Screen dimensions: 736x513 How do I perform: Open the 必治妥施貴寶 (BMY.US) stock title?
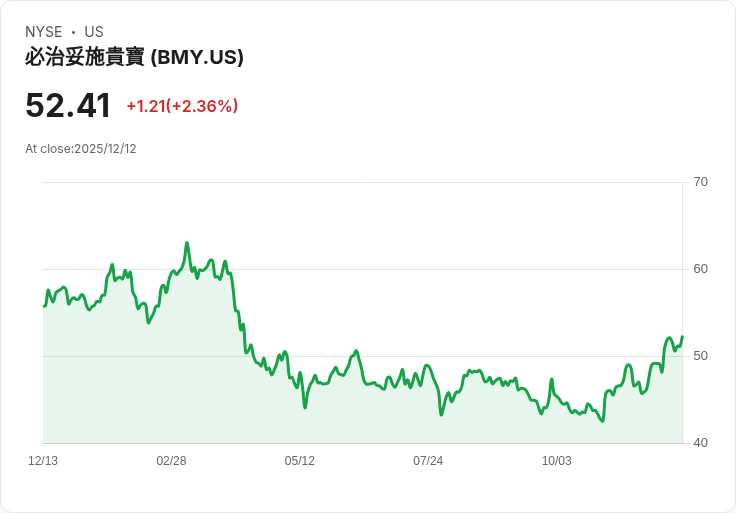[134, 57]
